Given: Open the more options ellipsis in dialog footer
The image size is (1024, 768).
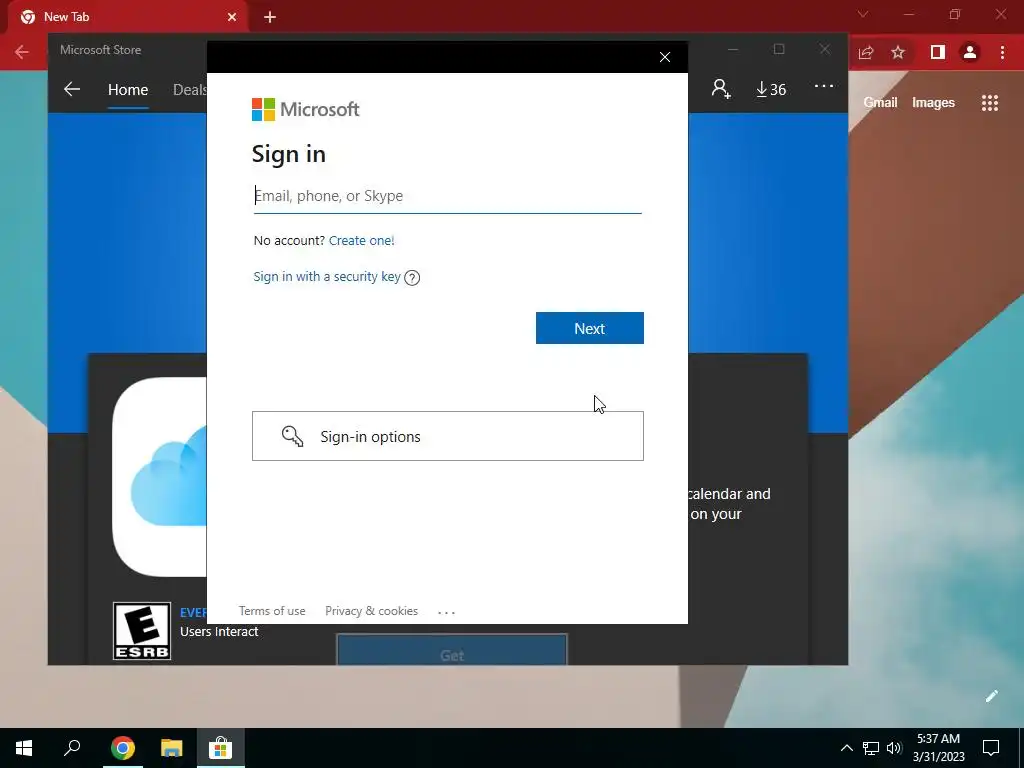Looking at the screenshot, I should click(x=446, y=613).
